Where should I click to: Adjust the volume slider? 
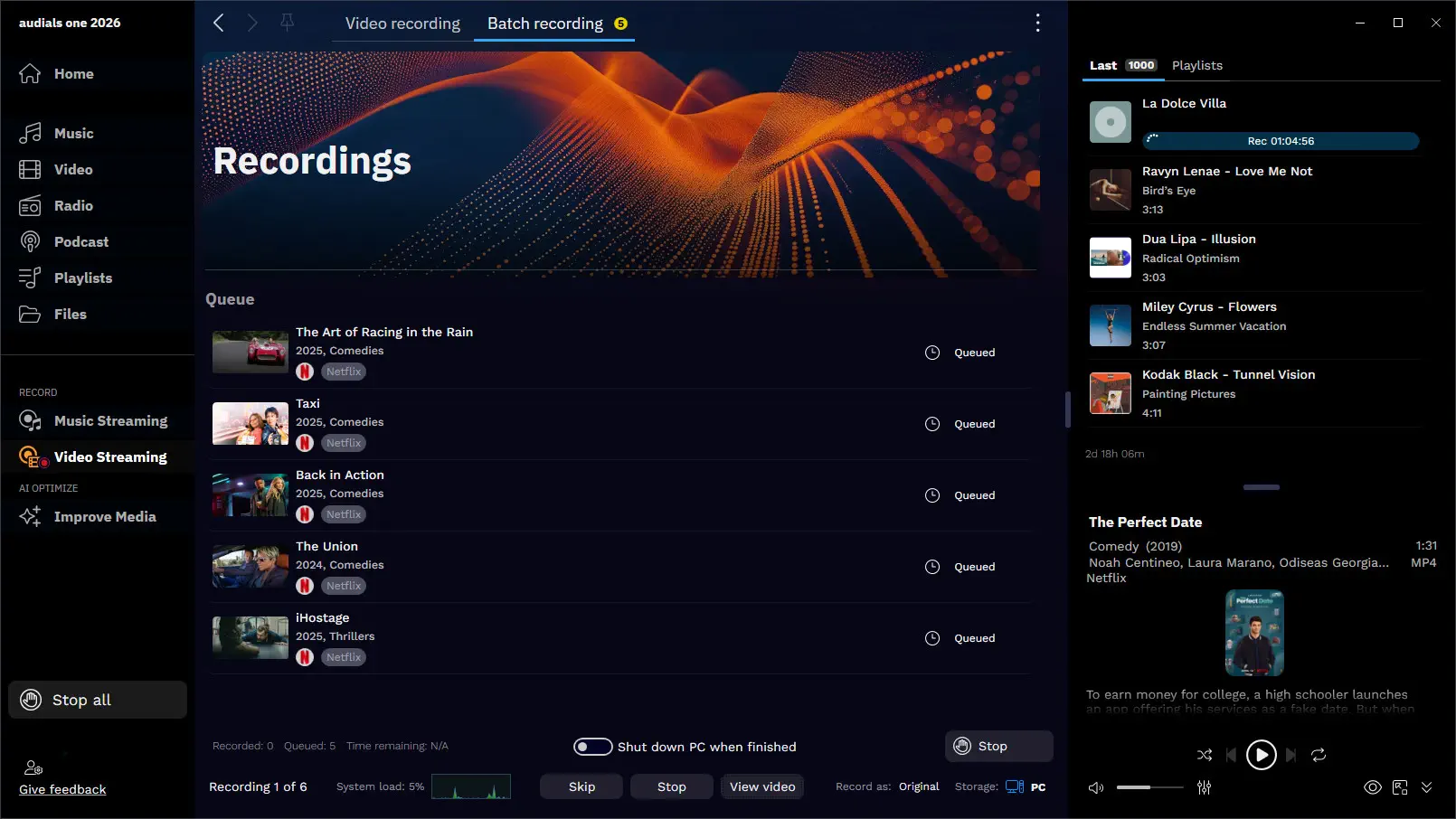point(1150,787)
